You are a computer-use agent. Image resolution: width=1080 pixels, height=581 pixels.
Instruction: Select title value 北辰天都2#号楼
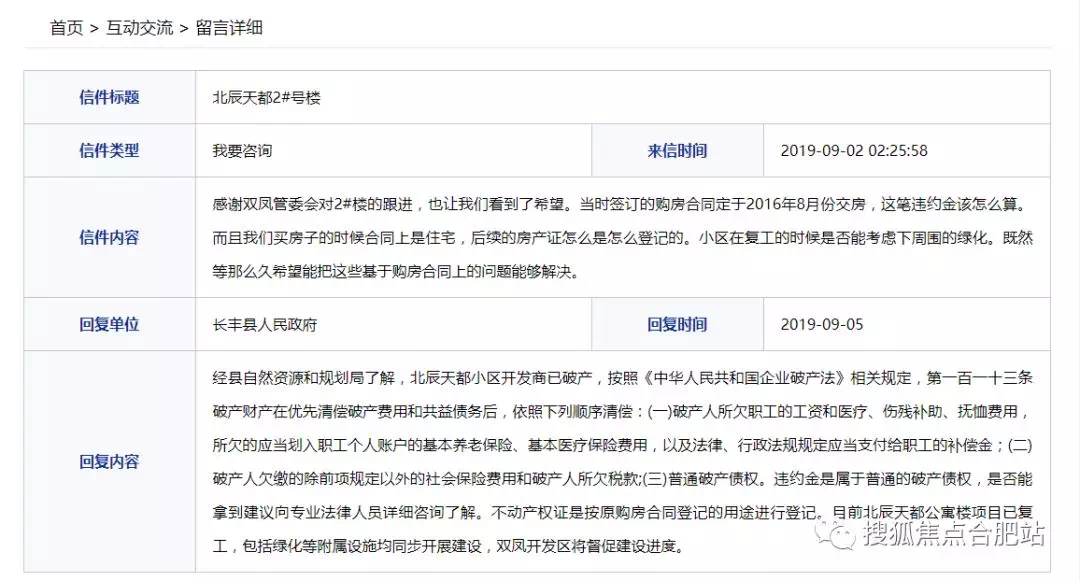click(x=267, y=98)
